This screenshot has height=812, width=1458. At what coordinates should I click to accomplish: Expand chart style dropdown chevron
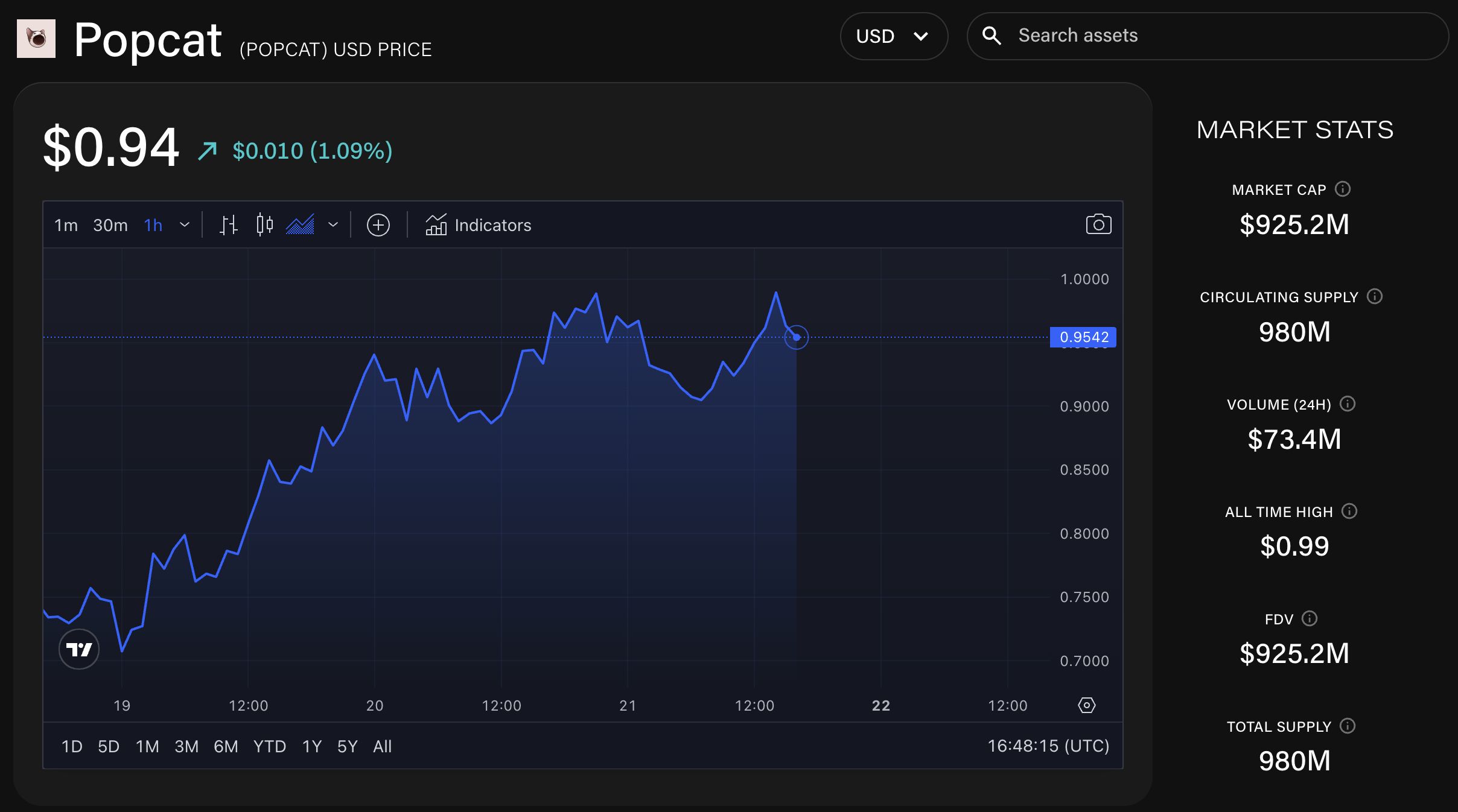(x=333, y=225)
